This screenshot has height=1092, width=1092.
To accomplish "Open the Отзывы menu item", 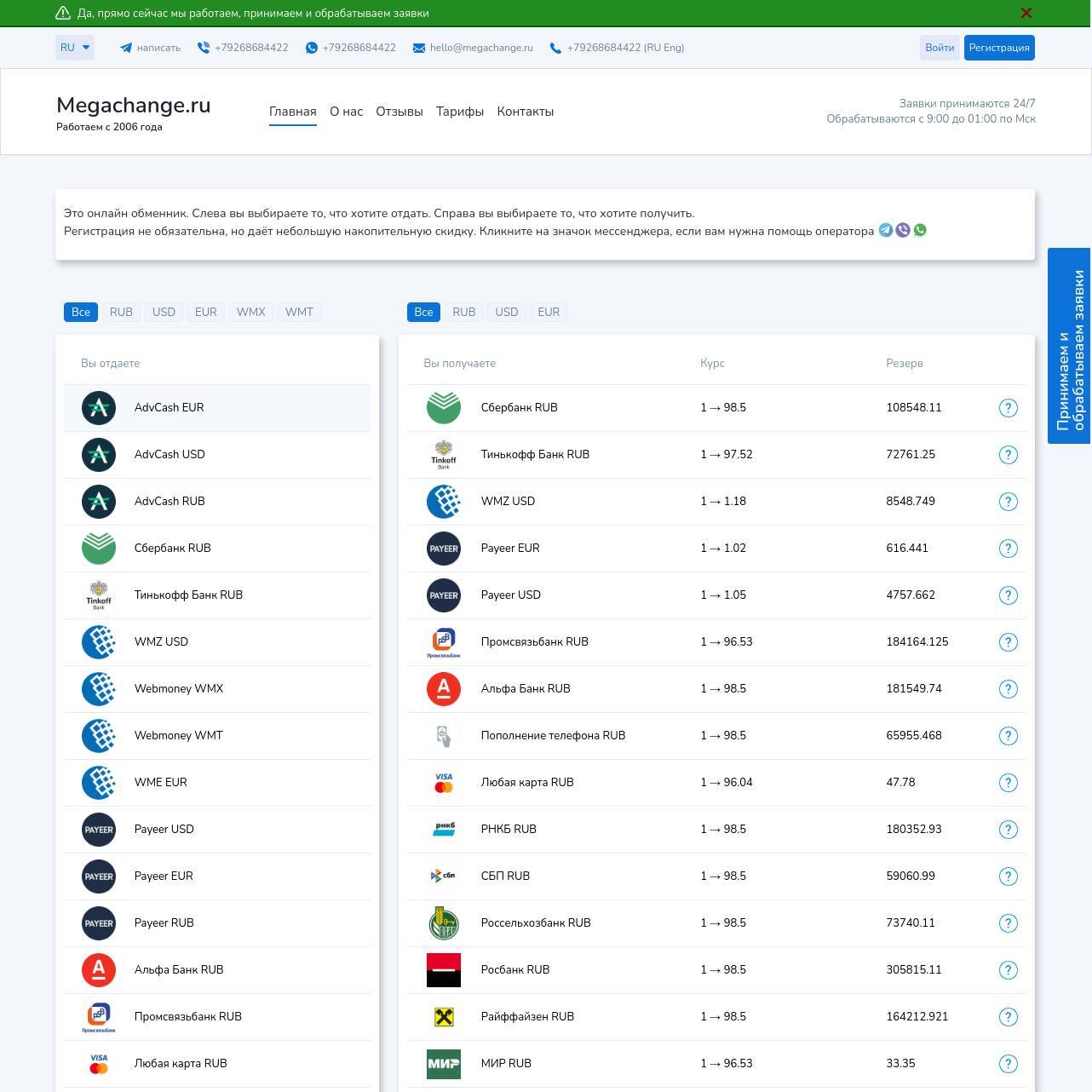I will point(399,112).
